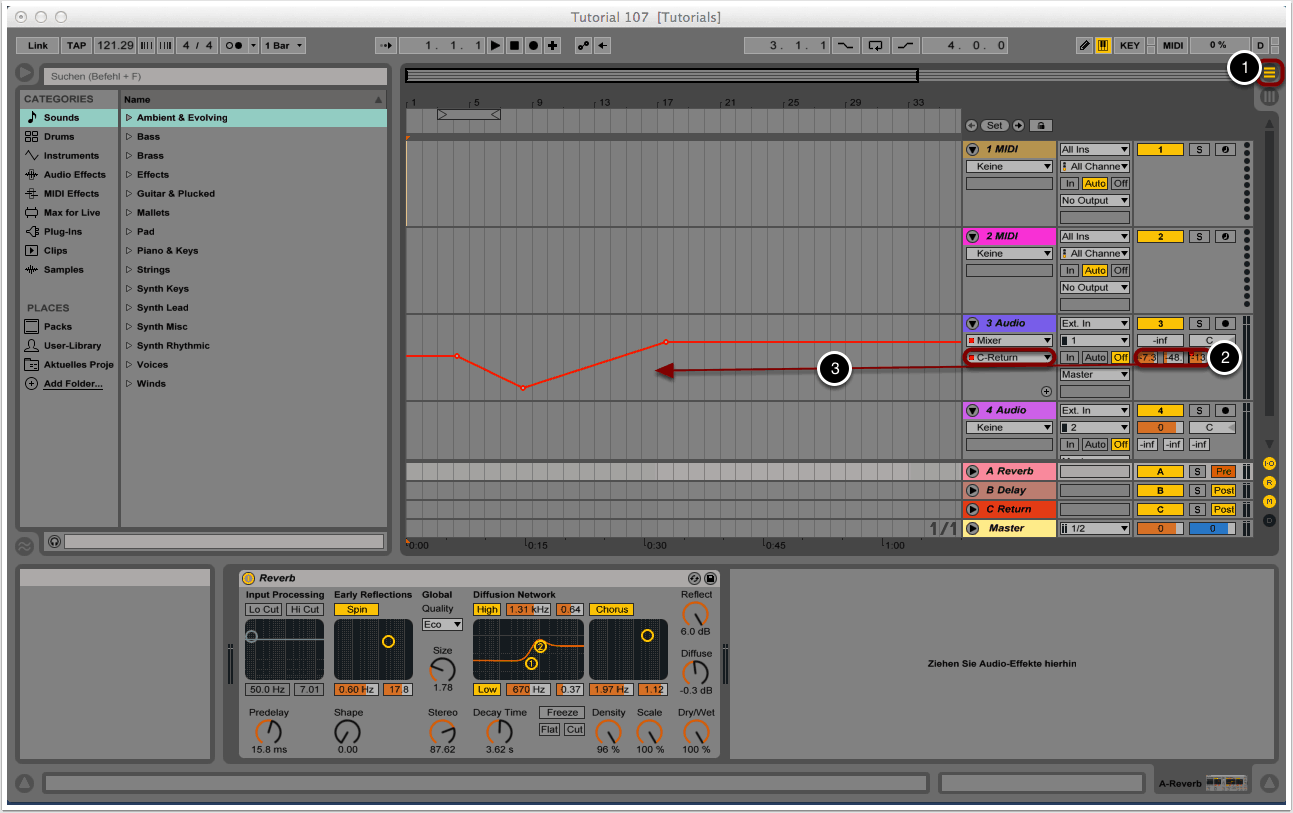Click the TAP tempo button

(76, 45)
